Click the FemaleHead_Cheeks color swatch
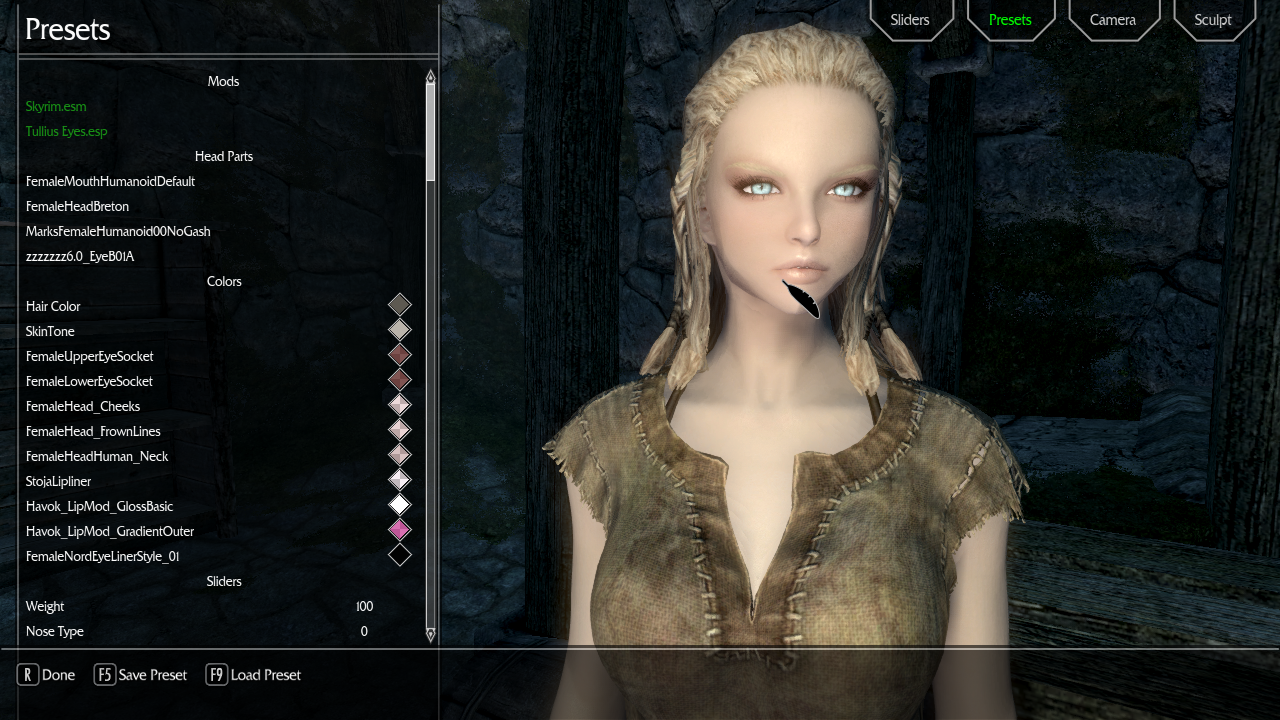The width and height of the screenshot is (1280, 720). [x=400, y=405]
